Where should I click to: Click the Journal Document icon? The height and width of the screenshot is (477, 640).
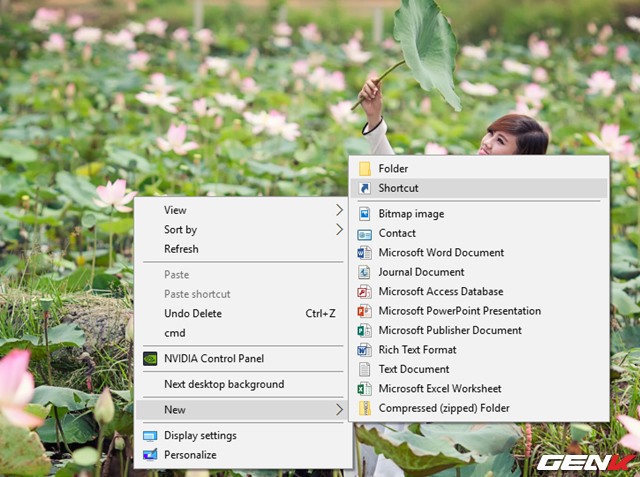364,272
